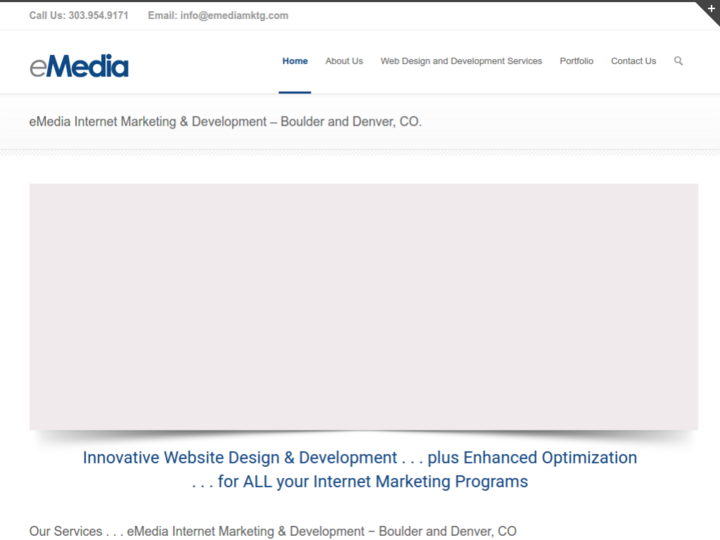Screen dimensions: 720x540
Task: Click the 'for ALL your Internet Marketing Programs' line
Action: [359, 482]
